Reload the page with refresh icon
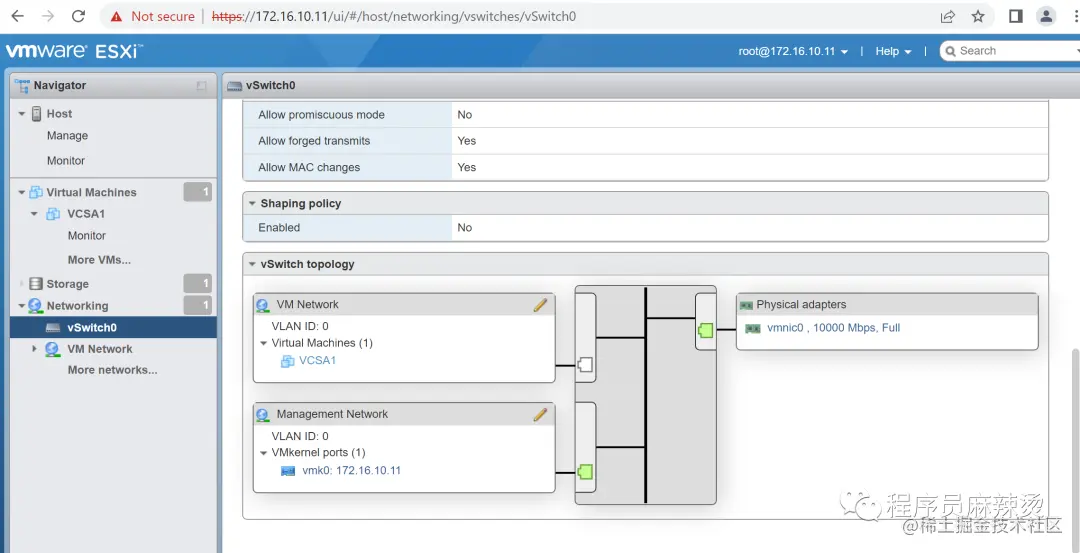This screenshot has height=553, width=1080. 79,16
